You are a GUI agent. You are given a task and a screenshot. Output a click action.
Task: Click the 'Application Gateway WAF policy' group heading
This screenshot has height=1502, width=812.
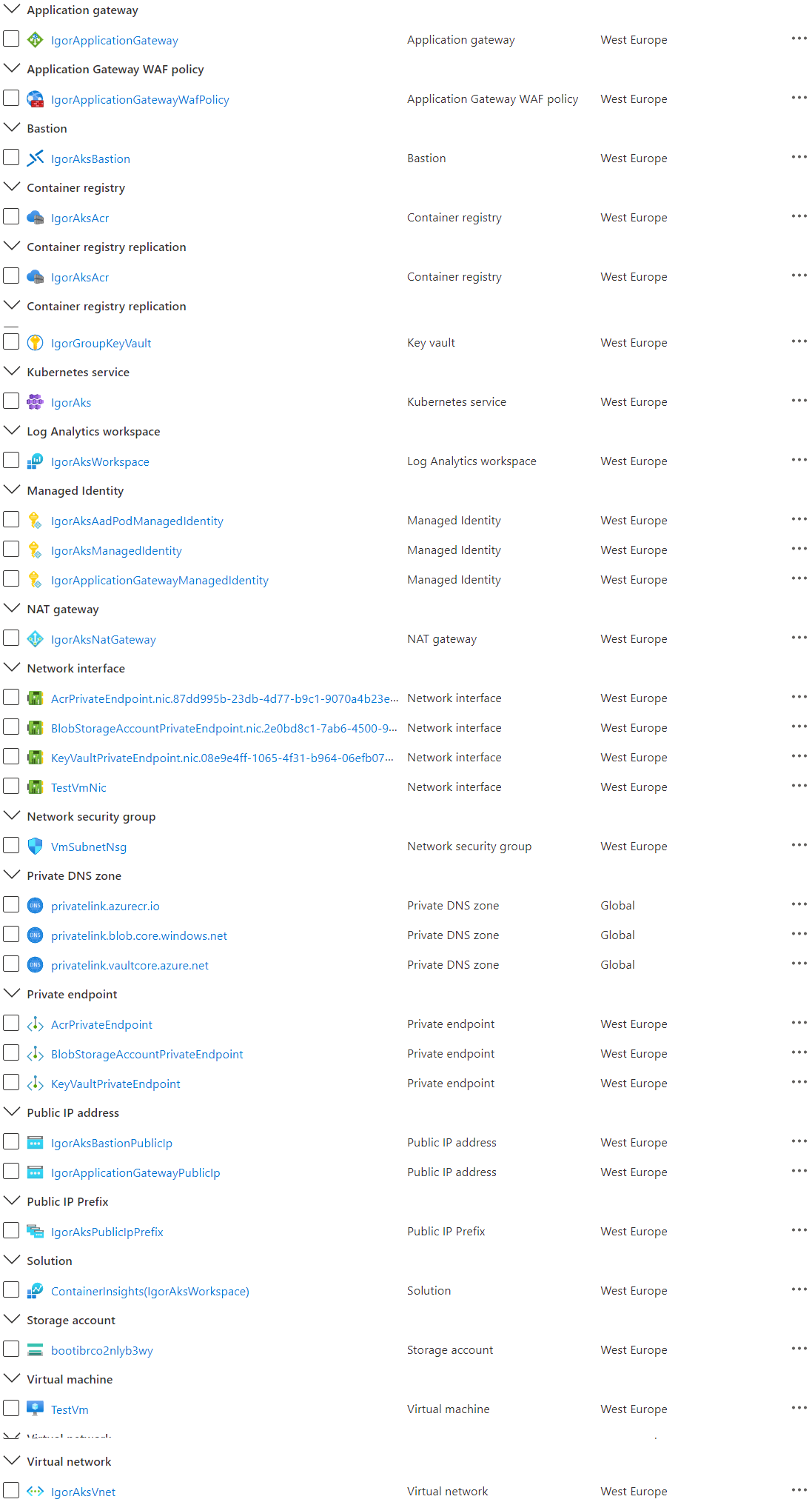(115, 69)
